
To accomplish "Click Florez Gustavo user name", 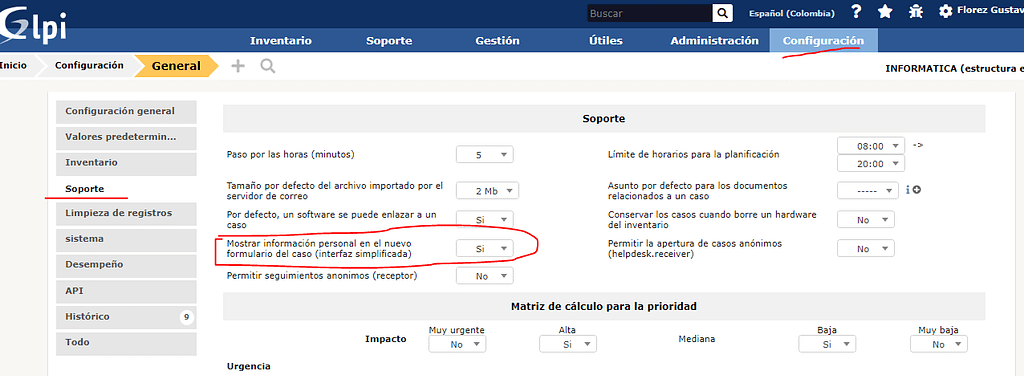I will click(x=990, y=11).
